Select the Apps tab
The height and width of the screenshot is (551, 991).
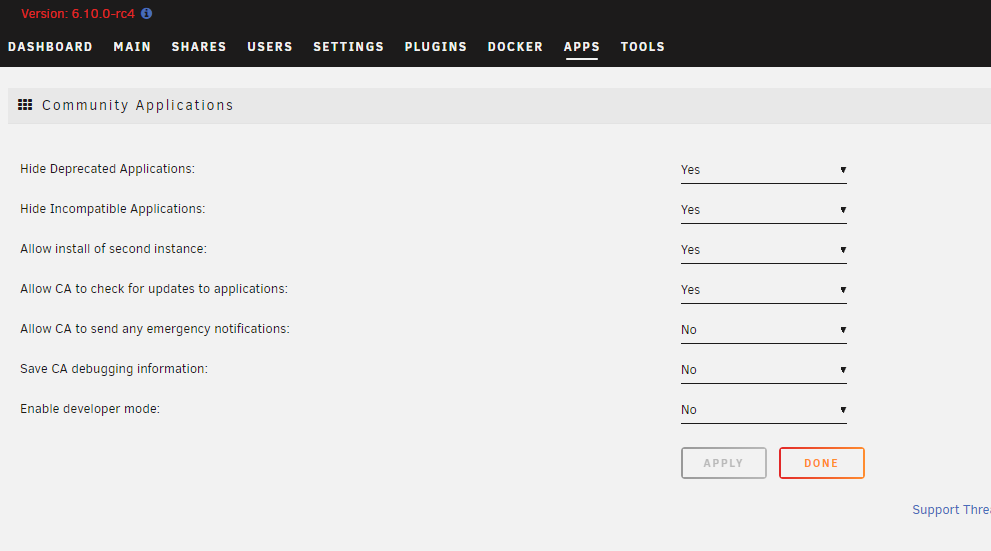coord(581,47)
